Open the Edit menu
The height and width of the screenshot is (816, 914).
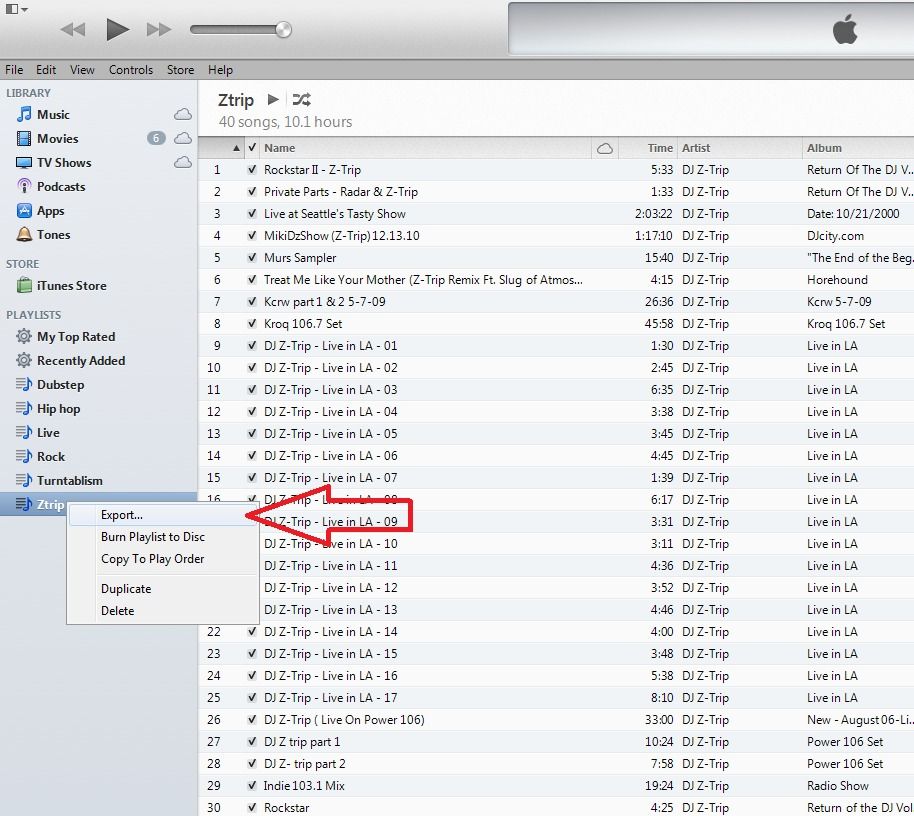pos(46,70)
